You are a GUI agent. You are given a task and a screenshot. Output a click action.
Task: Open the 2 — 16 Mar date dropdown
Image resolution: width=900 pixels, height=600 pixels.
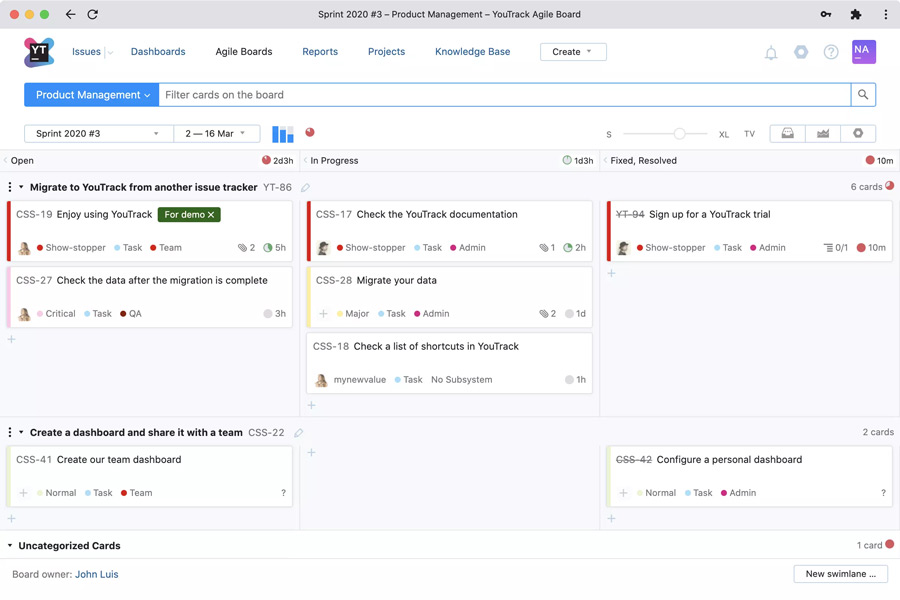point(216,134)
